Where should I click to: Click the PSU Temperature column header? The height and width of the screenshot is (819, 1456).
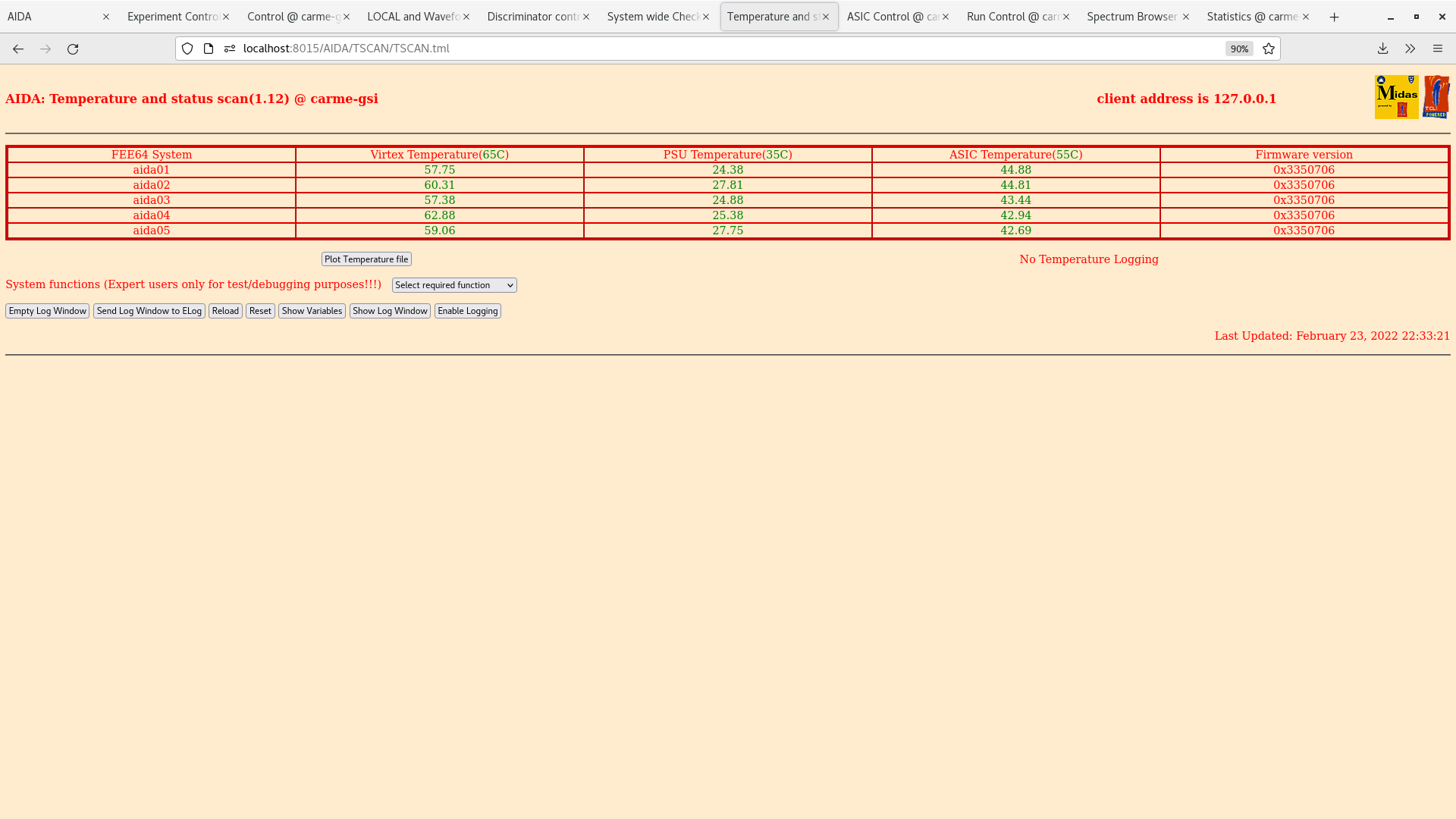[x=728, y=155]
